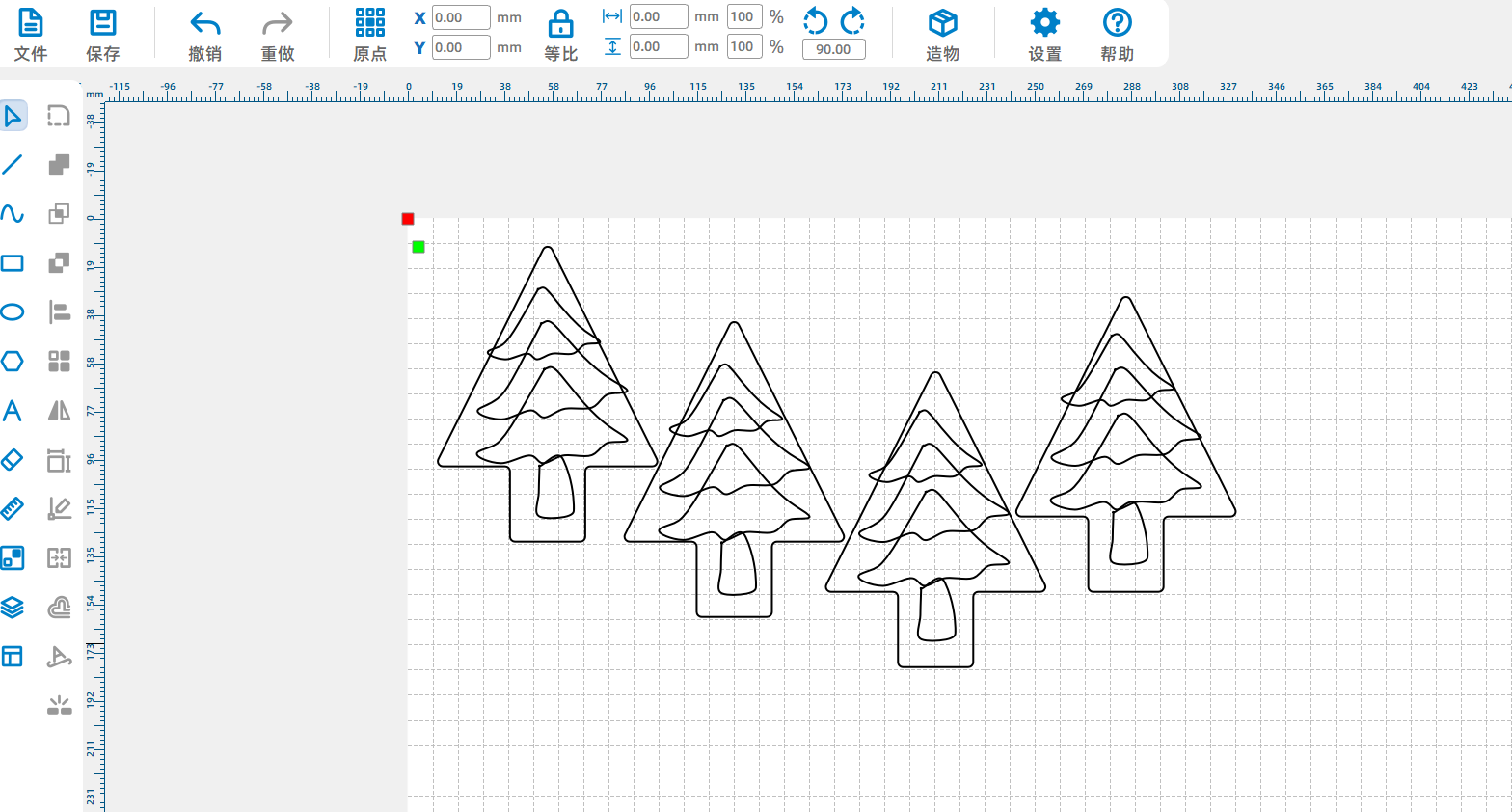Select the hexagon polygon tool
1512x812 pixels.
pyautogui.click(x=13, y=361)
